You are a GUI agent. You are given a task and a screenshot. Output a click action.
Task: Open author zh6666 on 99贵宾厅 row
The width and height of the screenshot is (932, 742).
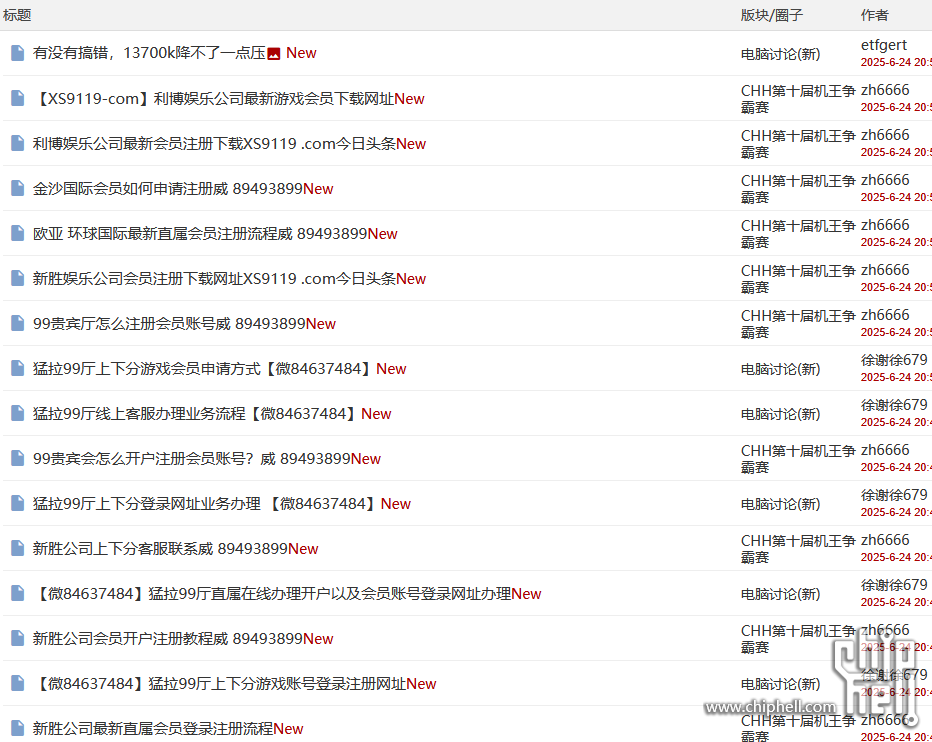(885, 315)
